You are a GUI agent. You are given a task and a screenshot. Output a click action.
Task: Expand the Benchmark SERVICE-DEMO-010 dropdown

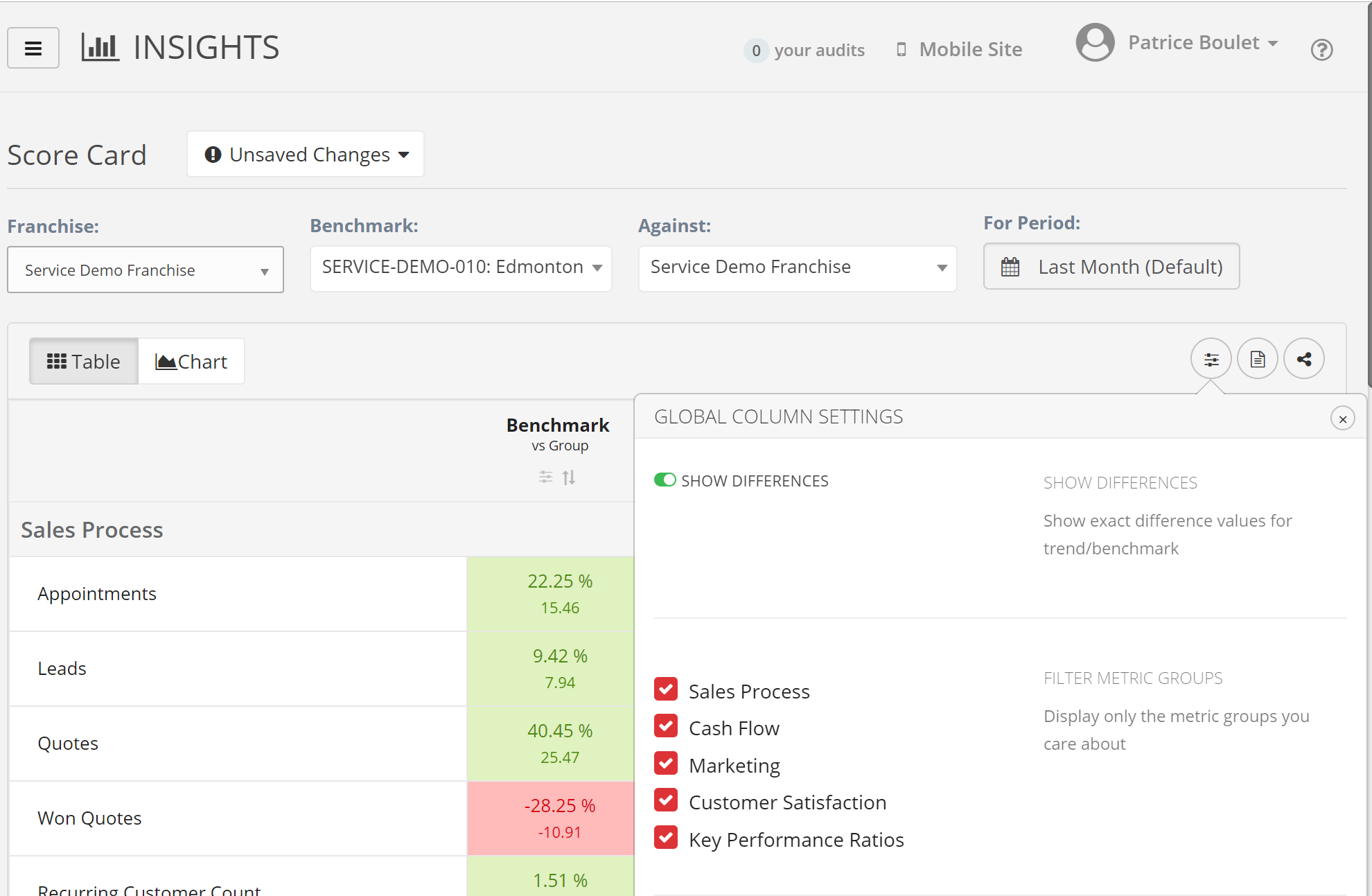tap(461, 267)
